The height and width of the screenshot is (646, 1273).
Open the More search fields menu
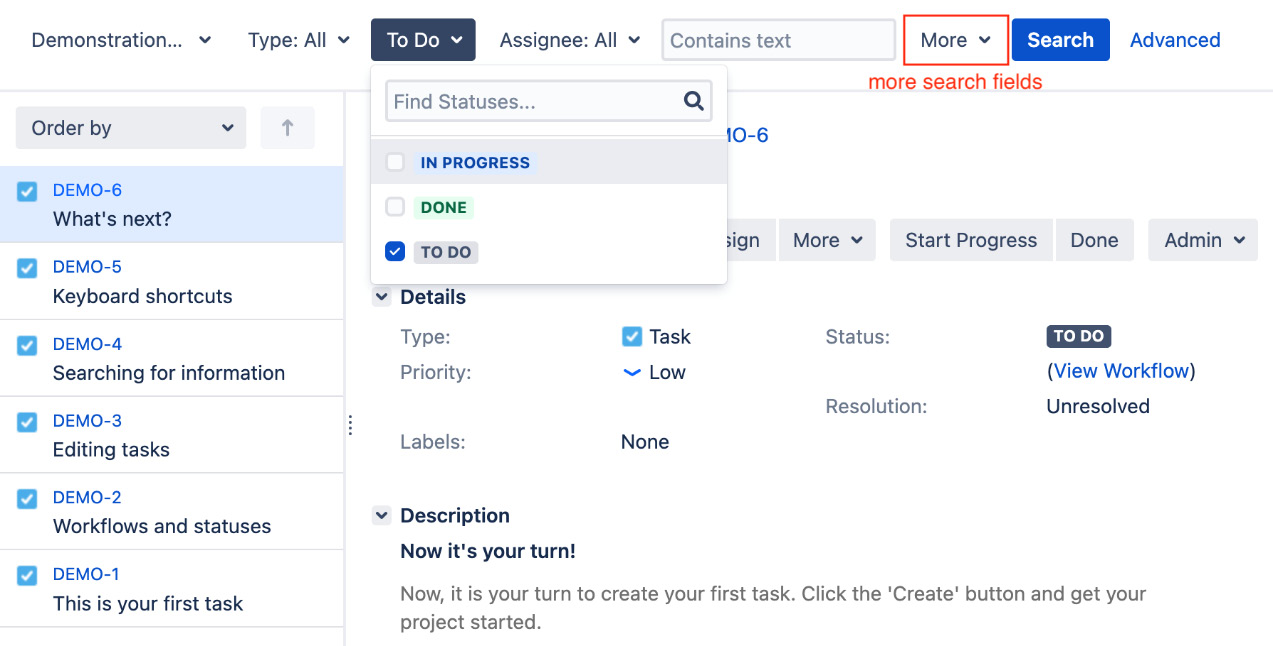955,40
